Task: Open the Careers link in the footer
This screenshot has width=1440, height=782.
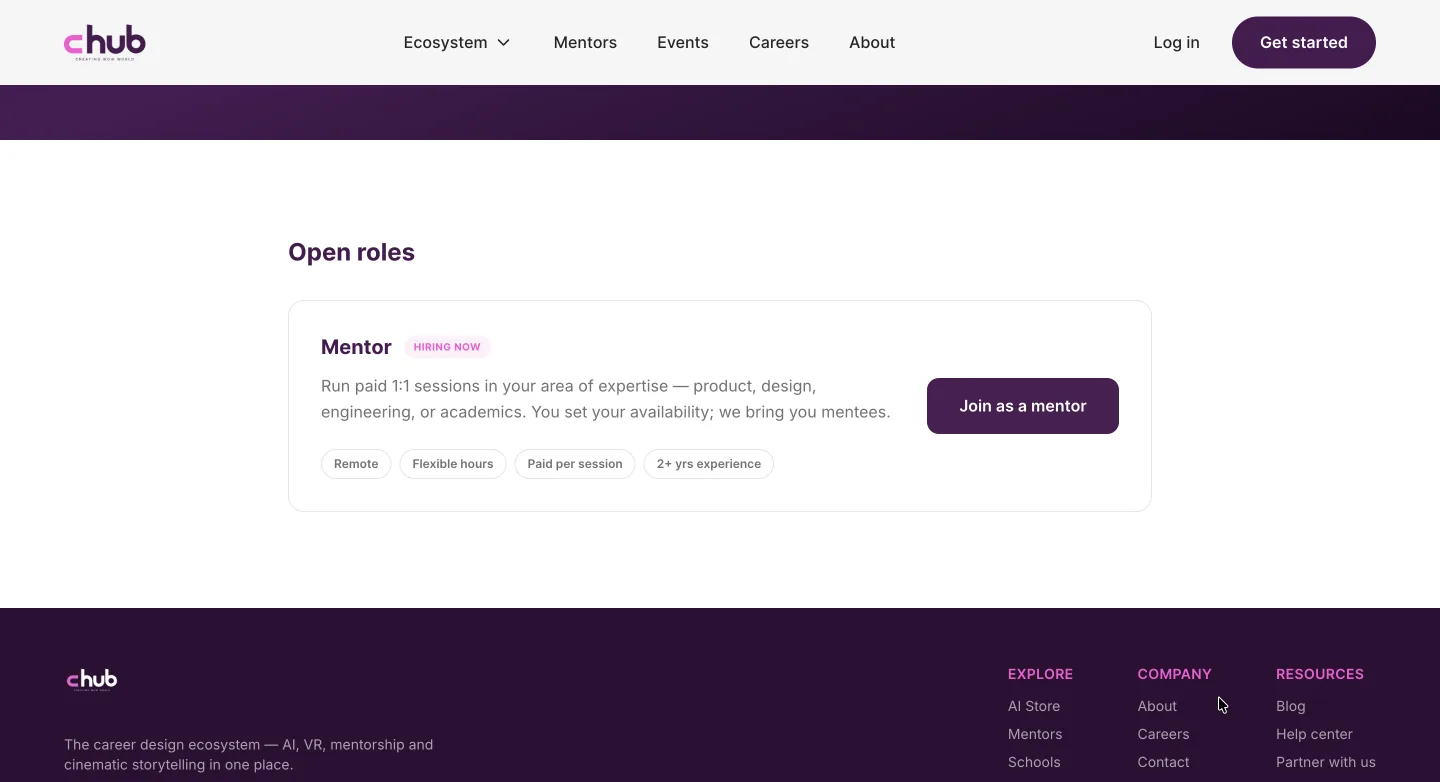Action: [x=1163, y=734]
